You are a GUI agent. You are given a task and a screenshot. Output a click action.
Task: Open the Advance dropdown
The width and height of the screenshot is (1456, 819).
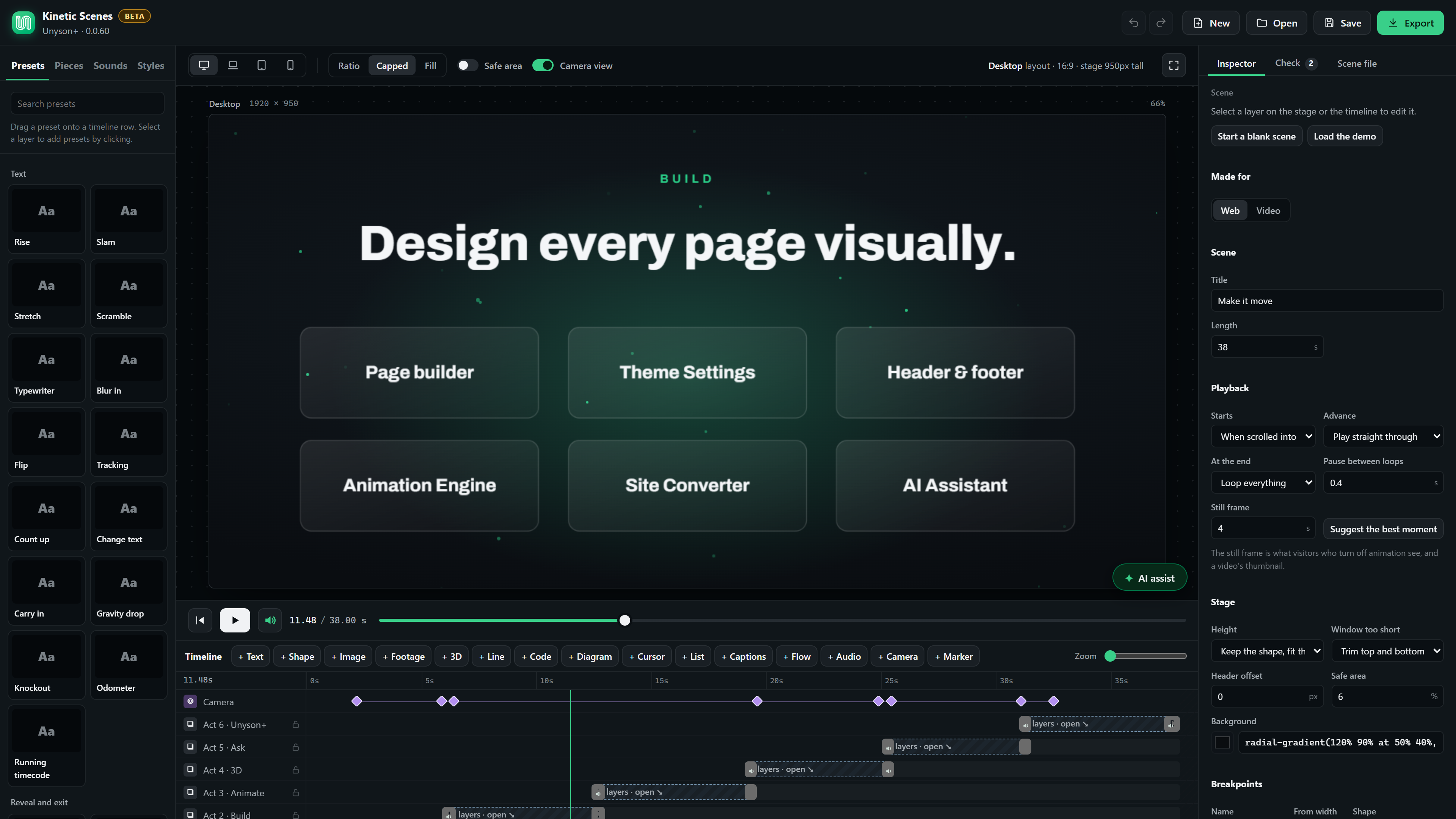[1383, 436]
